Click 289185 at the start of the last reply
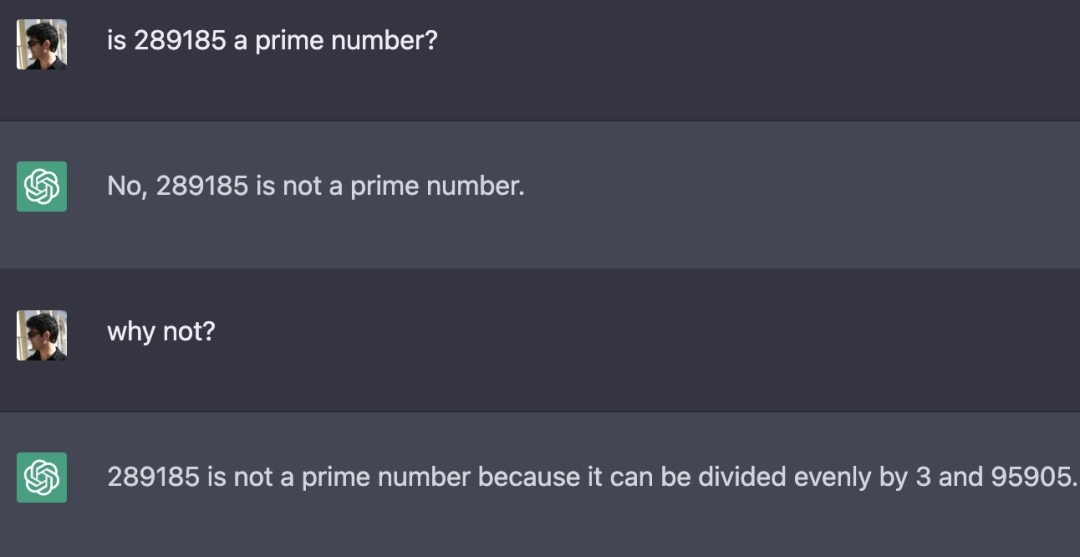Image resolution: width=1080 pixels, height=557 pixels. 153,477
